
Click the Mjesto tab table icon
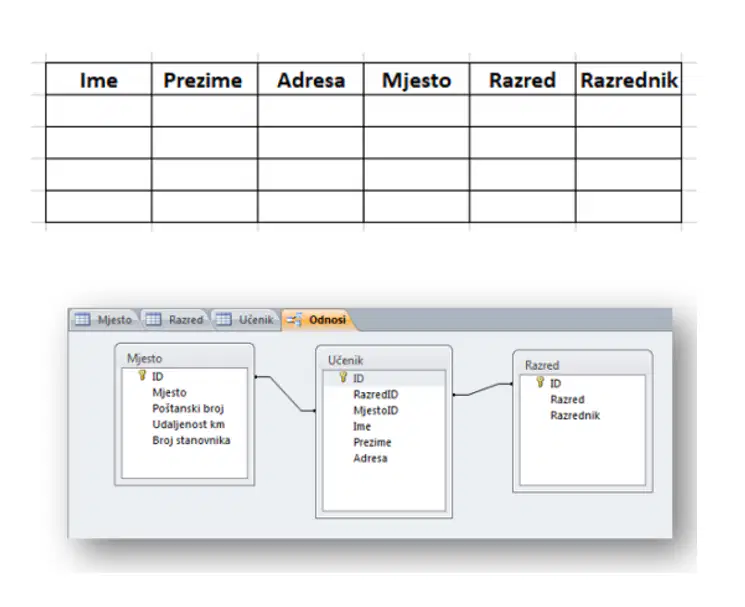[x=83, y=320]
